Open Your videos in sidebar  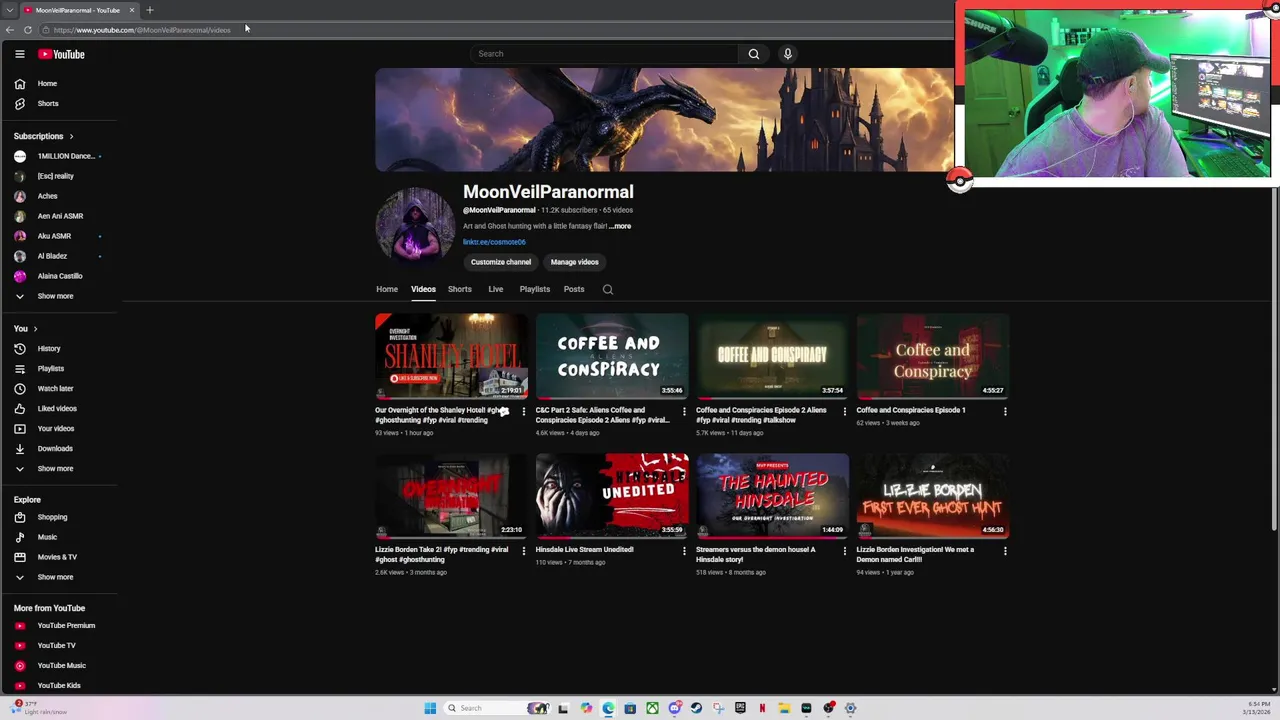click(x=56, y=429)
